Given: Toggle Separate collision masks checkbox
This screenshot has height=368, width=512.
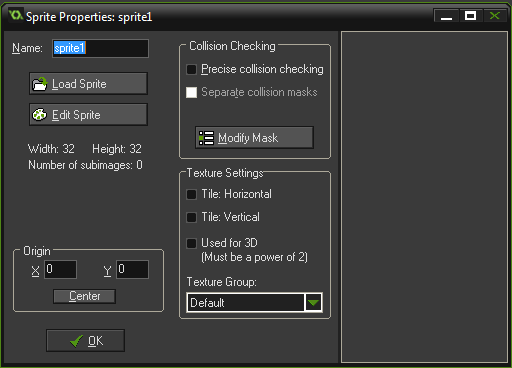Looking at the screenshot, I should 191,92.
